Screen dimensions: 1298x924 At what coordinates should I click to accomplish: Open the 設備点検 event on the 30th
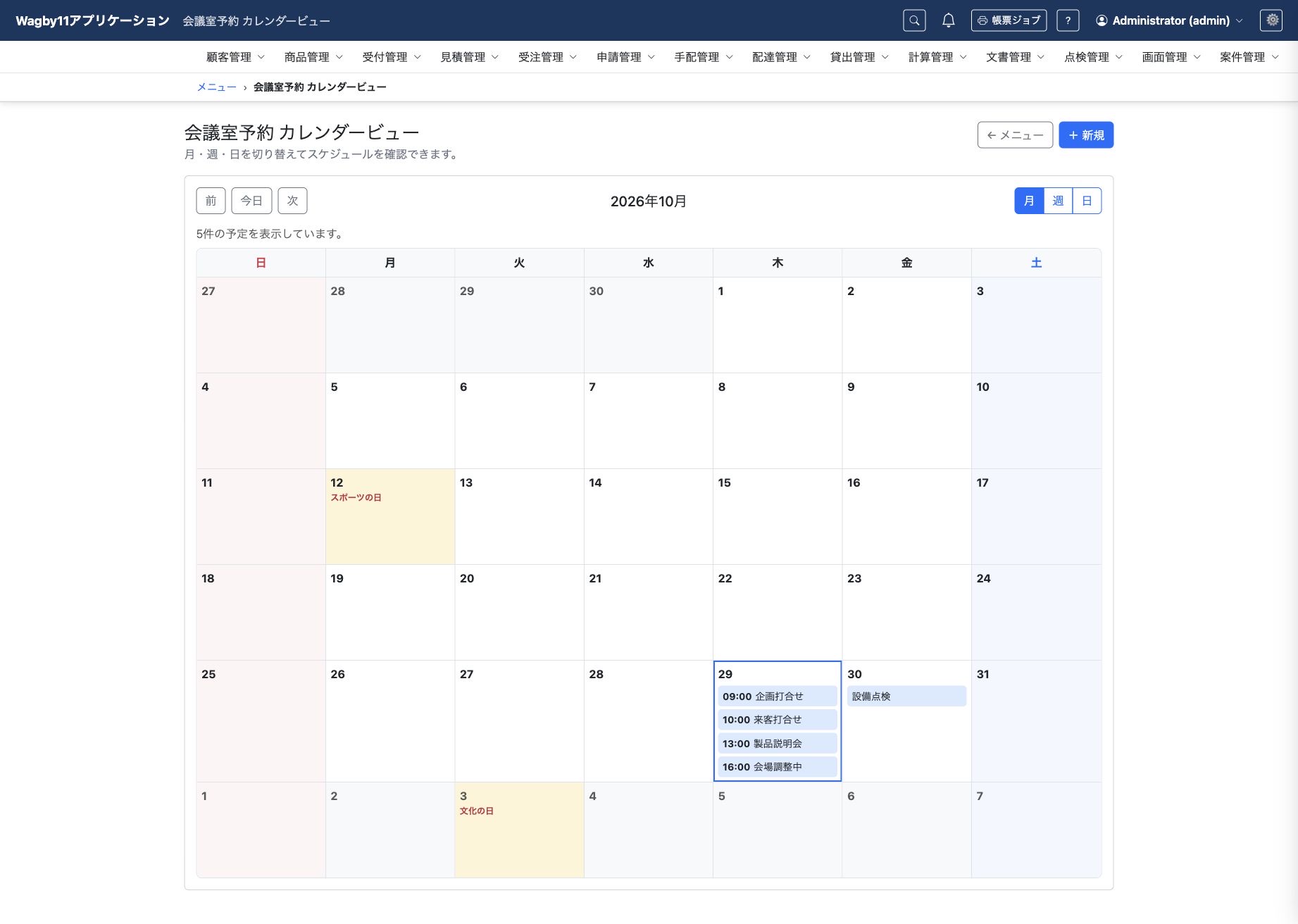pos(906,697)
